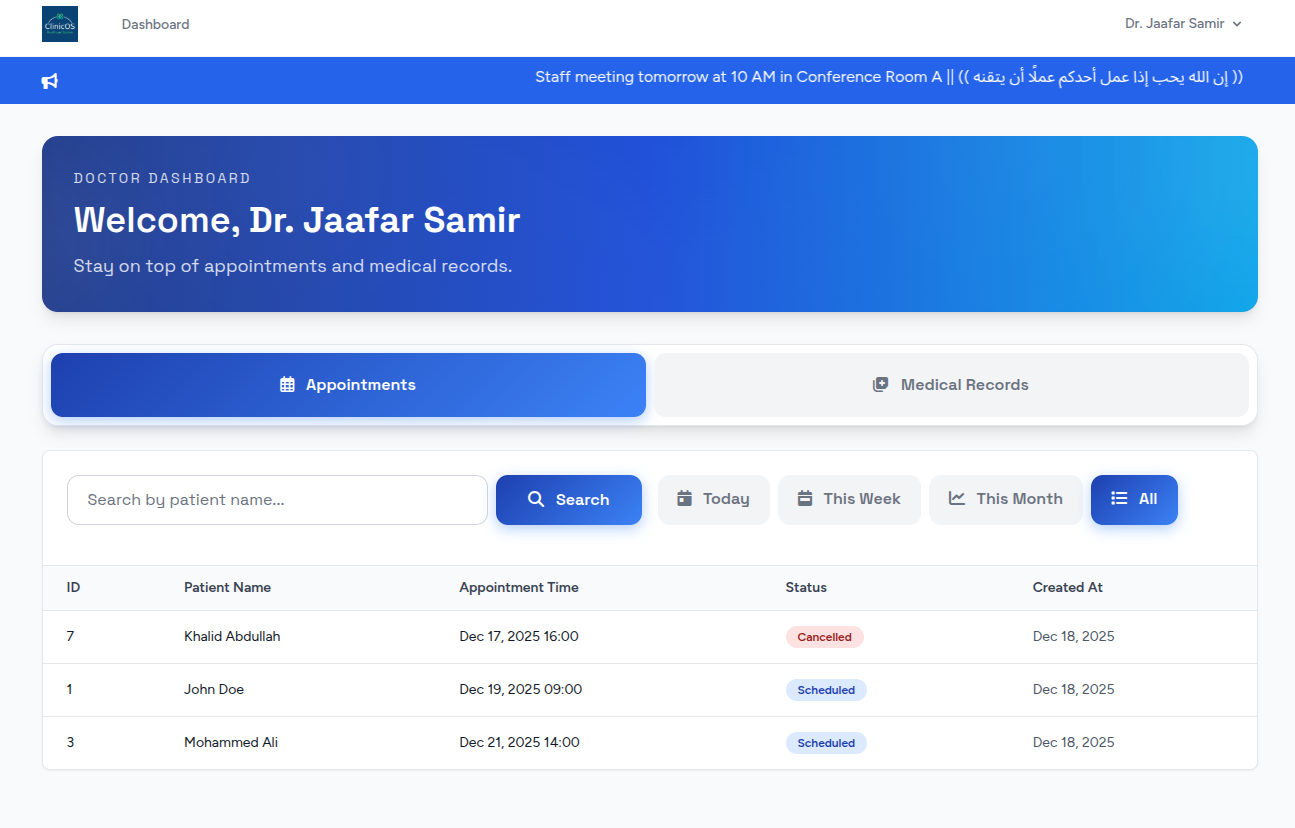The height and width of the screenshot is (828, 1295).
Task: Expand the Dr. Jaafar Samir user menu
Action: 1182,24
